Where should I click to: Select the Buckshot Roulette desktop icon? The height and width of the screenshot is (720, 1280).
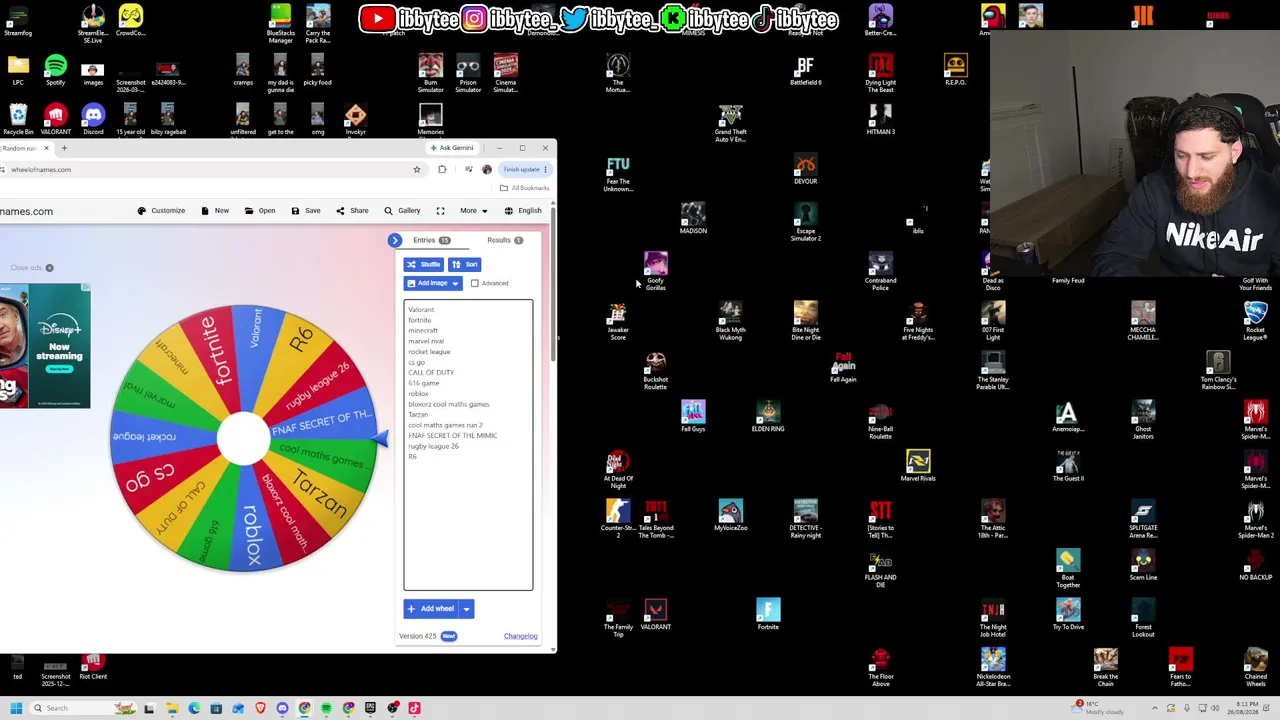pos(656,370)
